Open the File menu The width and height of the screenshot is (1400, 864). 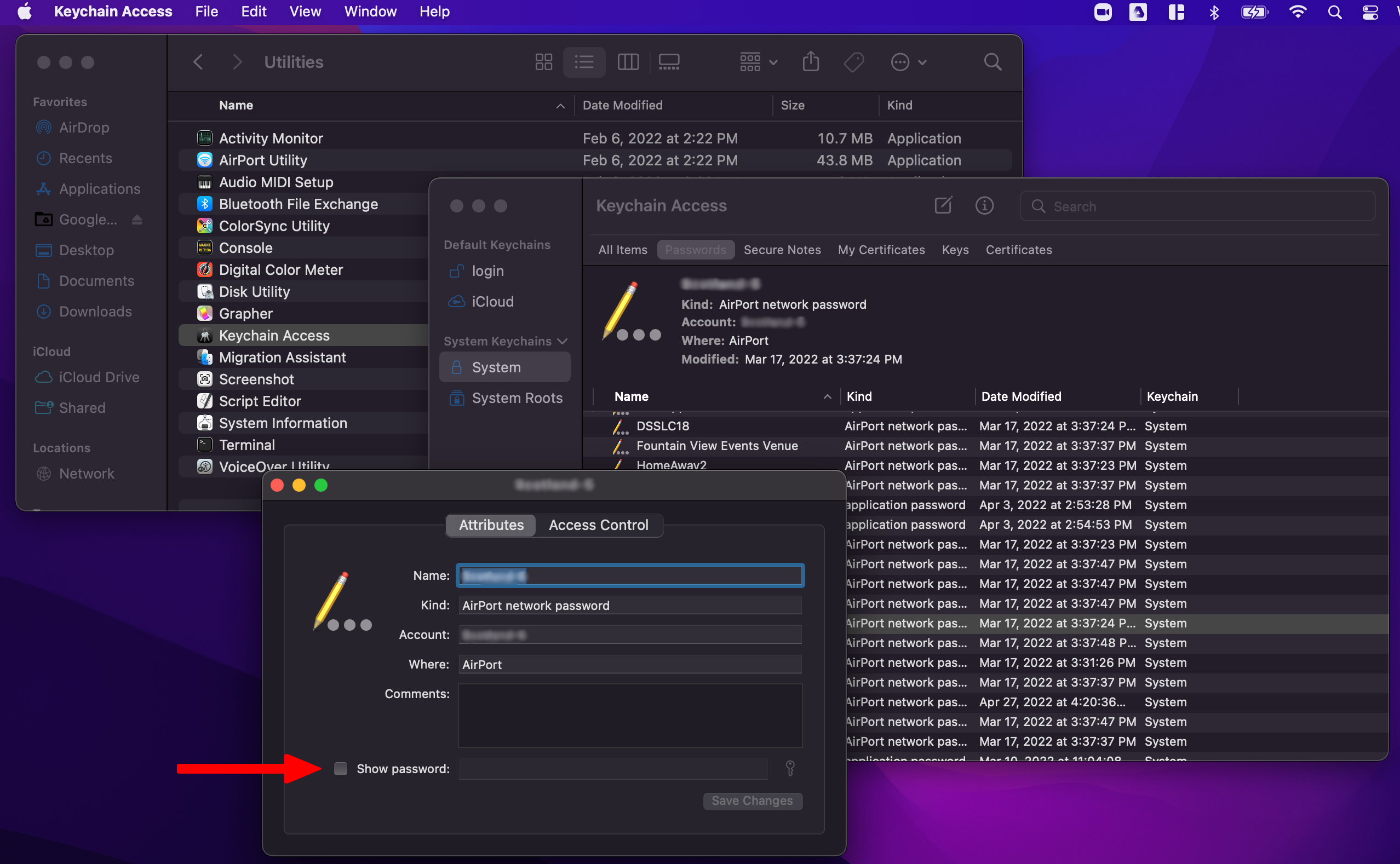[x=206, y=11]
